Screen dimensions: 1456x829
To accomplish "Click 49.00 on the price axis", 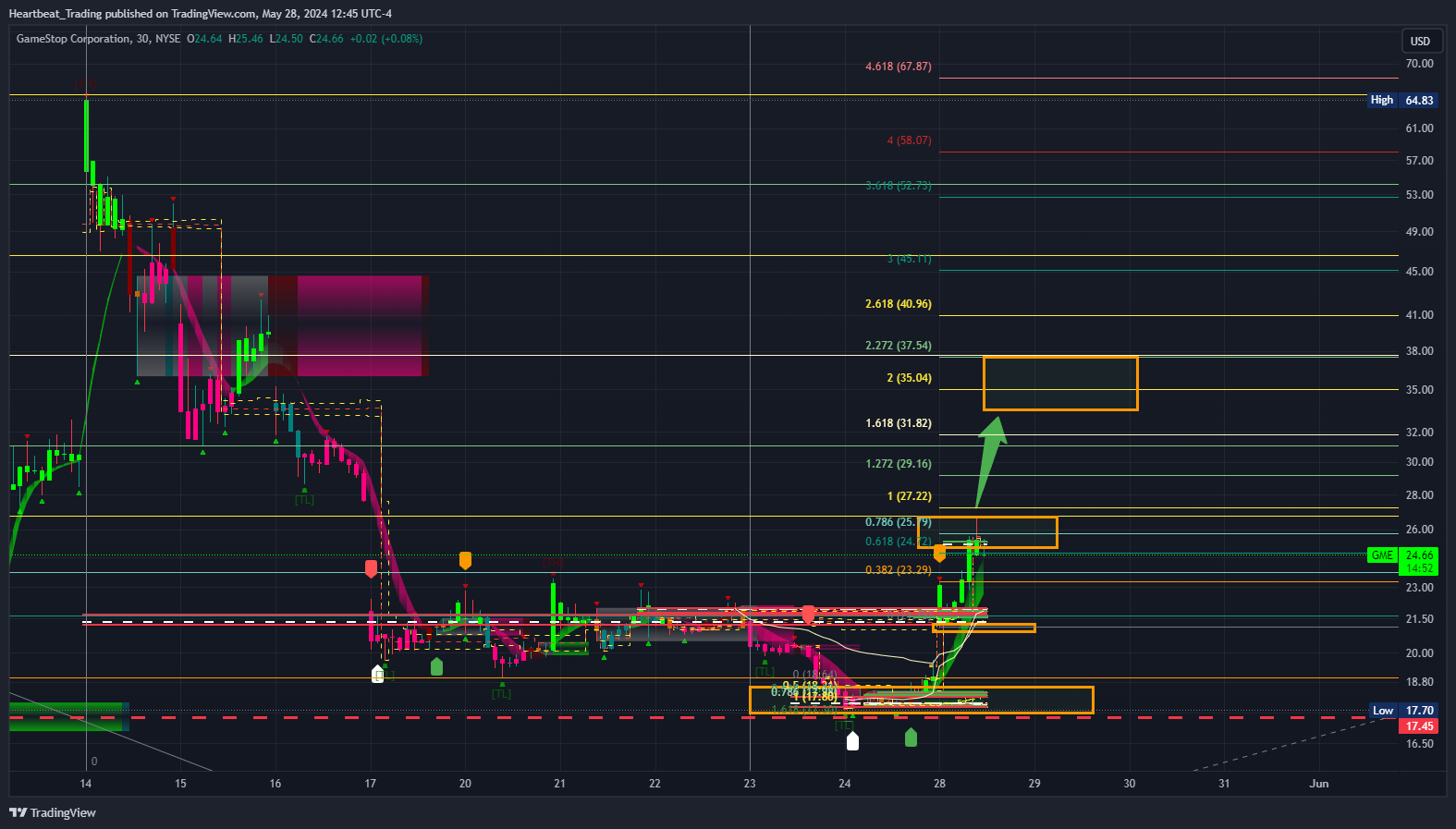I will coord(1419,232).
